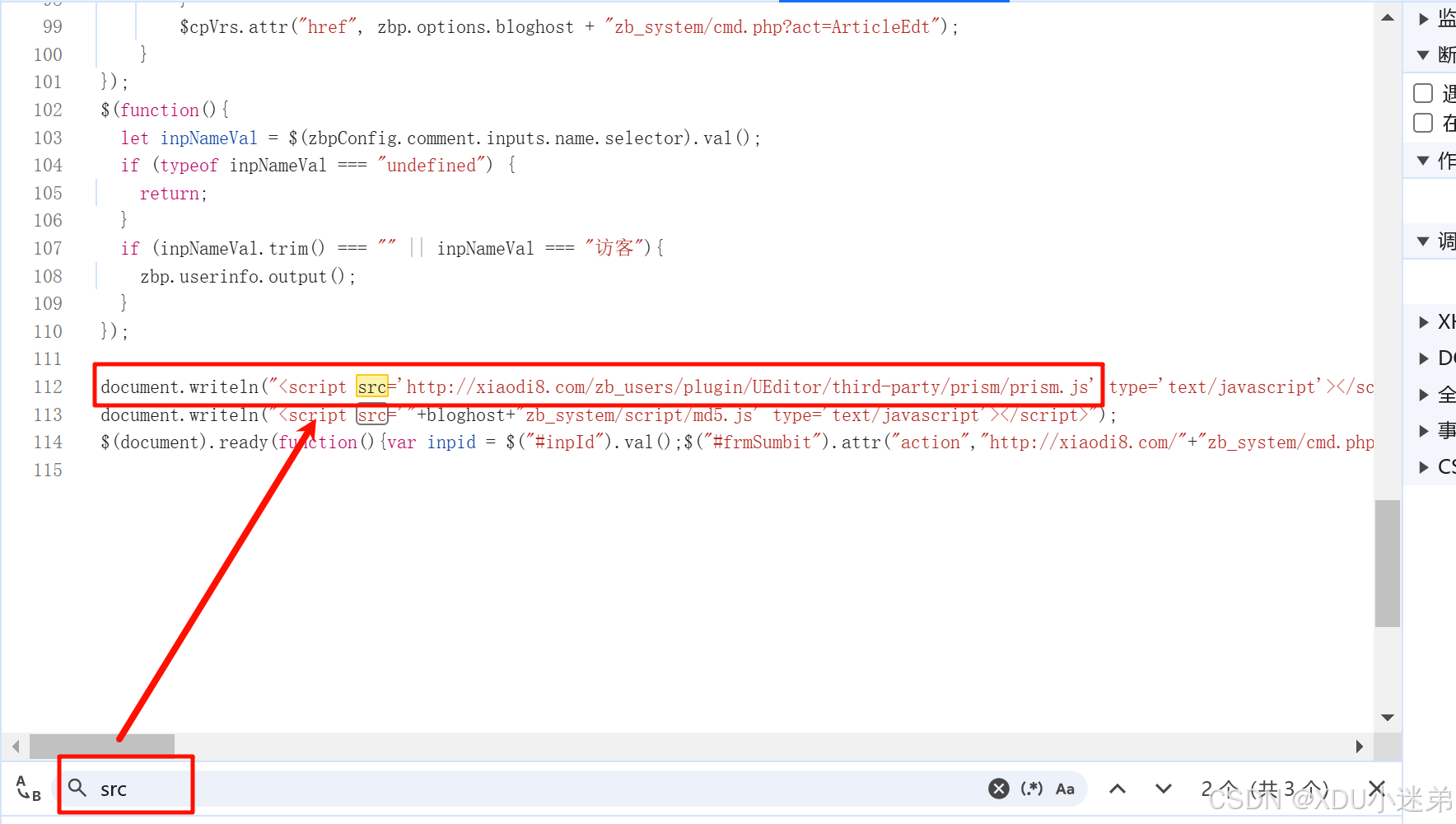Screen dimensions: 1456x824
Task: Click the horizontal scrollbar right arrow
Action: point(1359,747)
